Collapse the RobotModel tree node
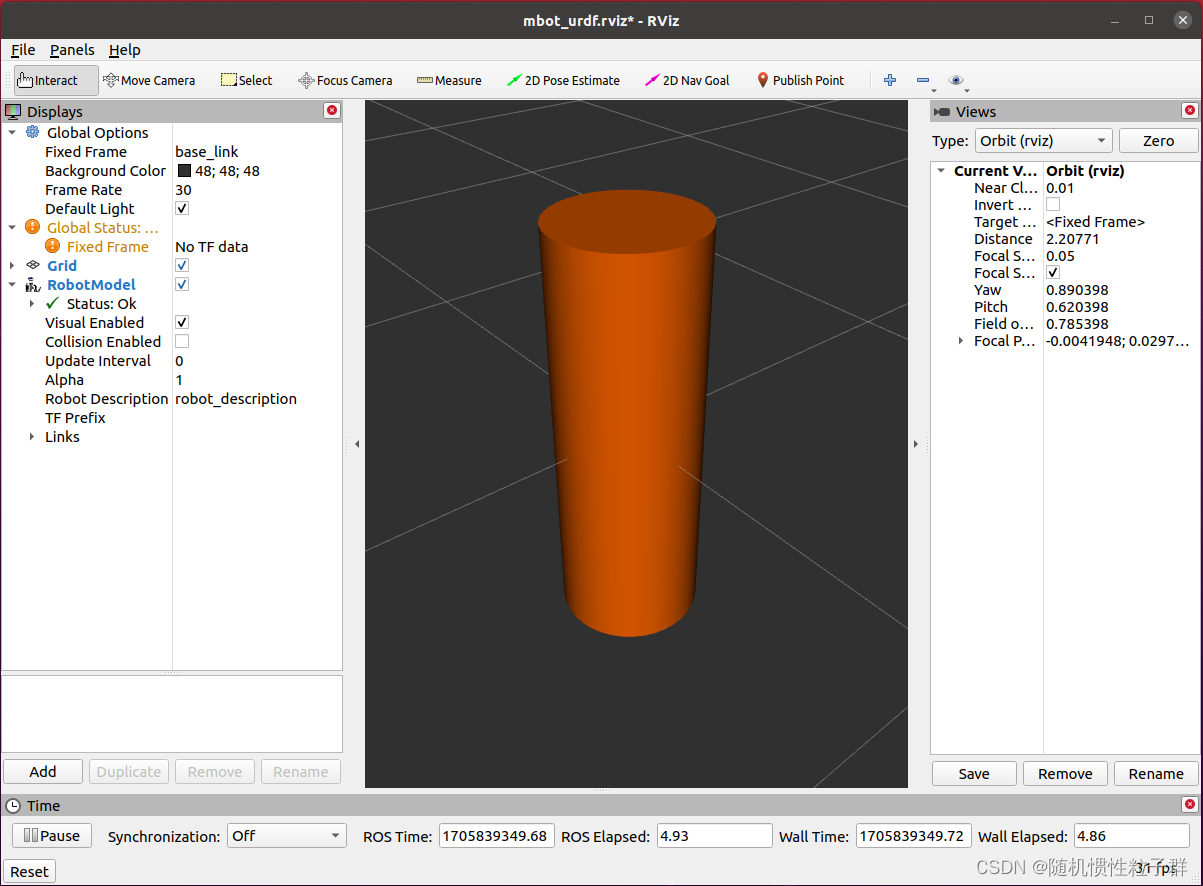The width and height of the screenshot is (1203, 886). tap(12, 284)
